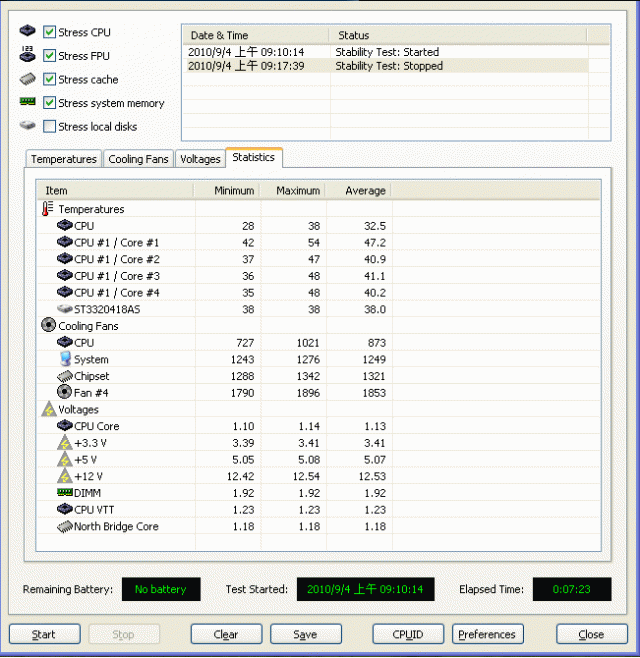Click the icon of CPU #1 / Core #4
Screen dimensions: 640x658
(x=65, y=292)
